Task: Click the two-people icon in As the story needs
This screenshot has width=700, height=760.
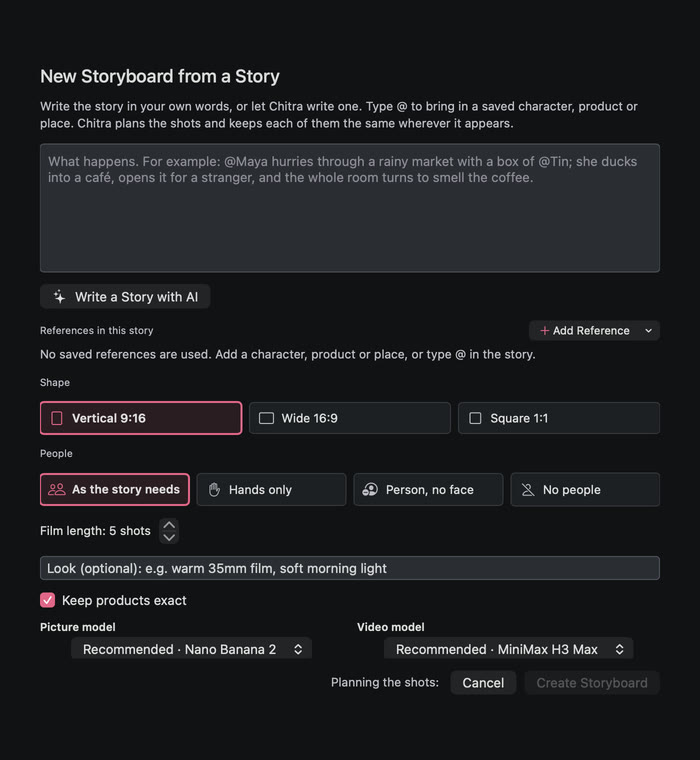Action: tap(57, 490)
